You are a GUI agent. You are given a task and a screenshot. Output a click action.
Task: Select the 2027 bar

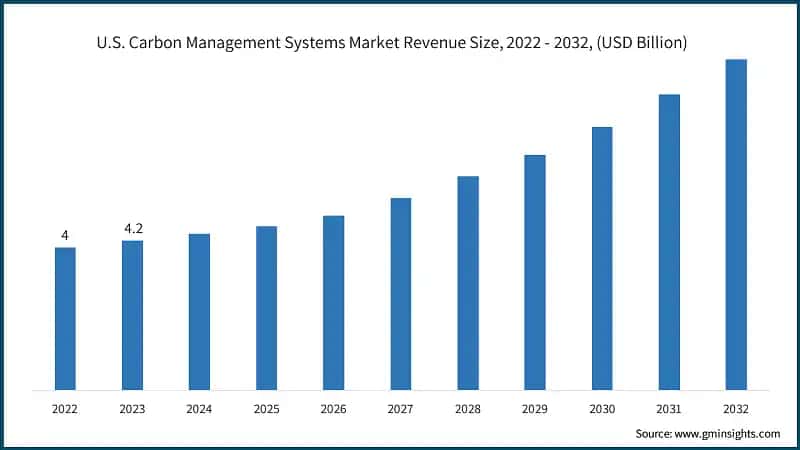point(401,294)
